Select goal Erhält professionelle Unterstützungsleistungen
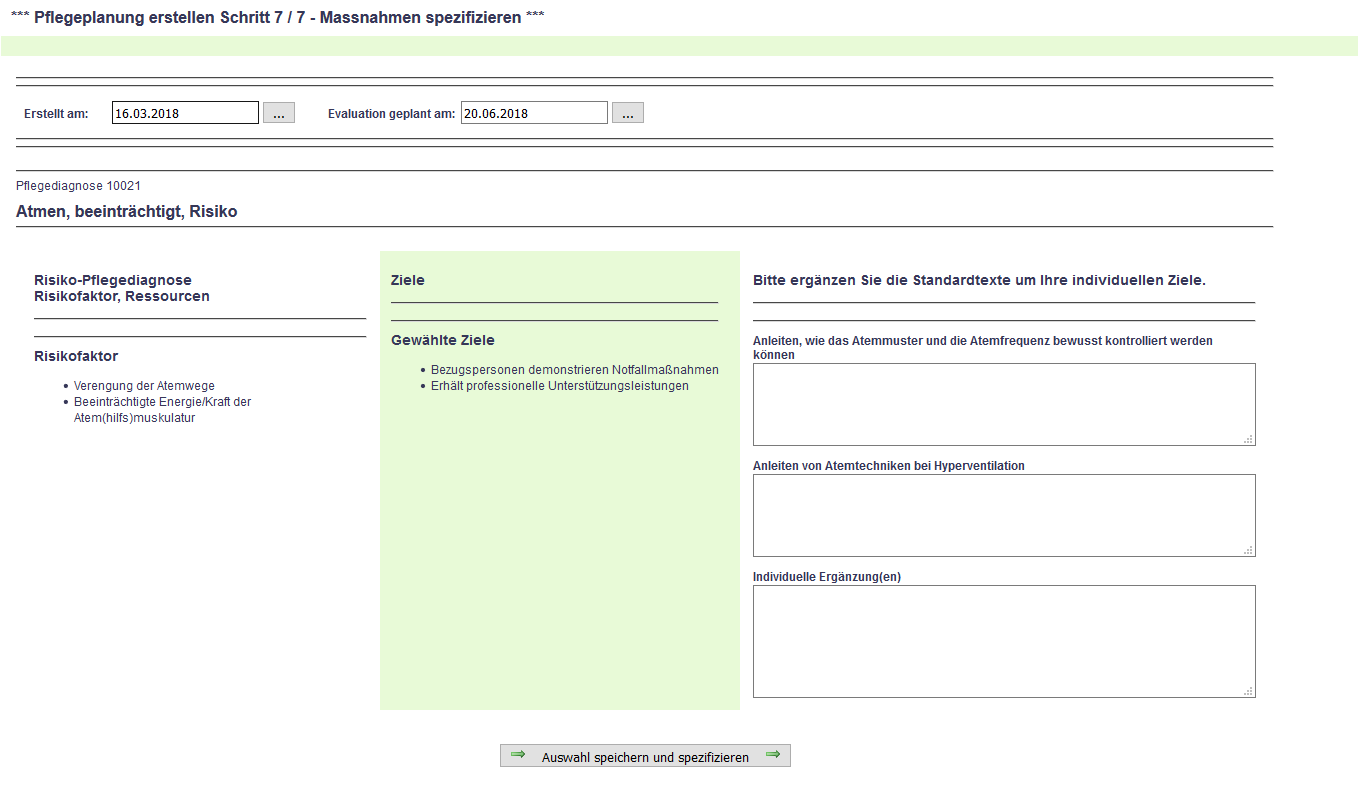The image size is (1359, 799). pos(559,386)
